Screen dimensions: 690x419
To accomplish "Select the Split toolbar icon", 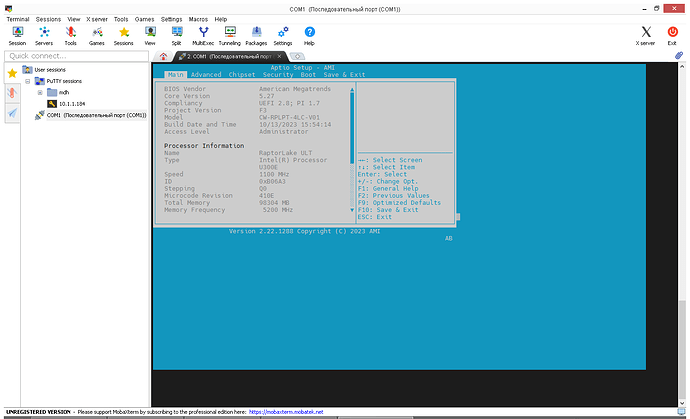I will [x=177, y=36].
